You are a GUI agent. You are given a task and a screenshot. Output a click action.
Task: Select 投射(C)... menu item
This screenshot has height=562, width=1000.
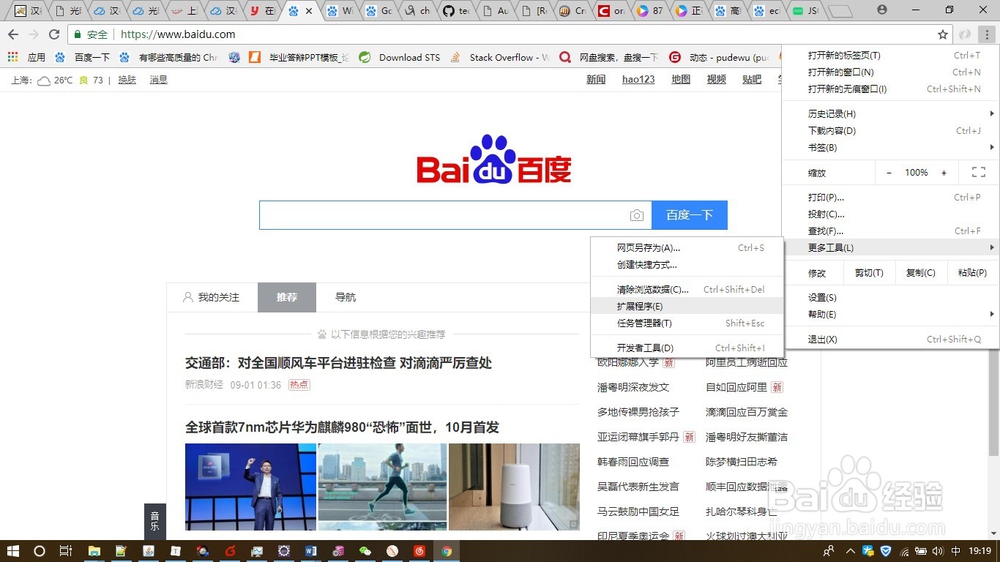(891, 214)
